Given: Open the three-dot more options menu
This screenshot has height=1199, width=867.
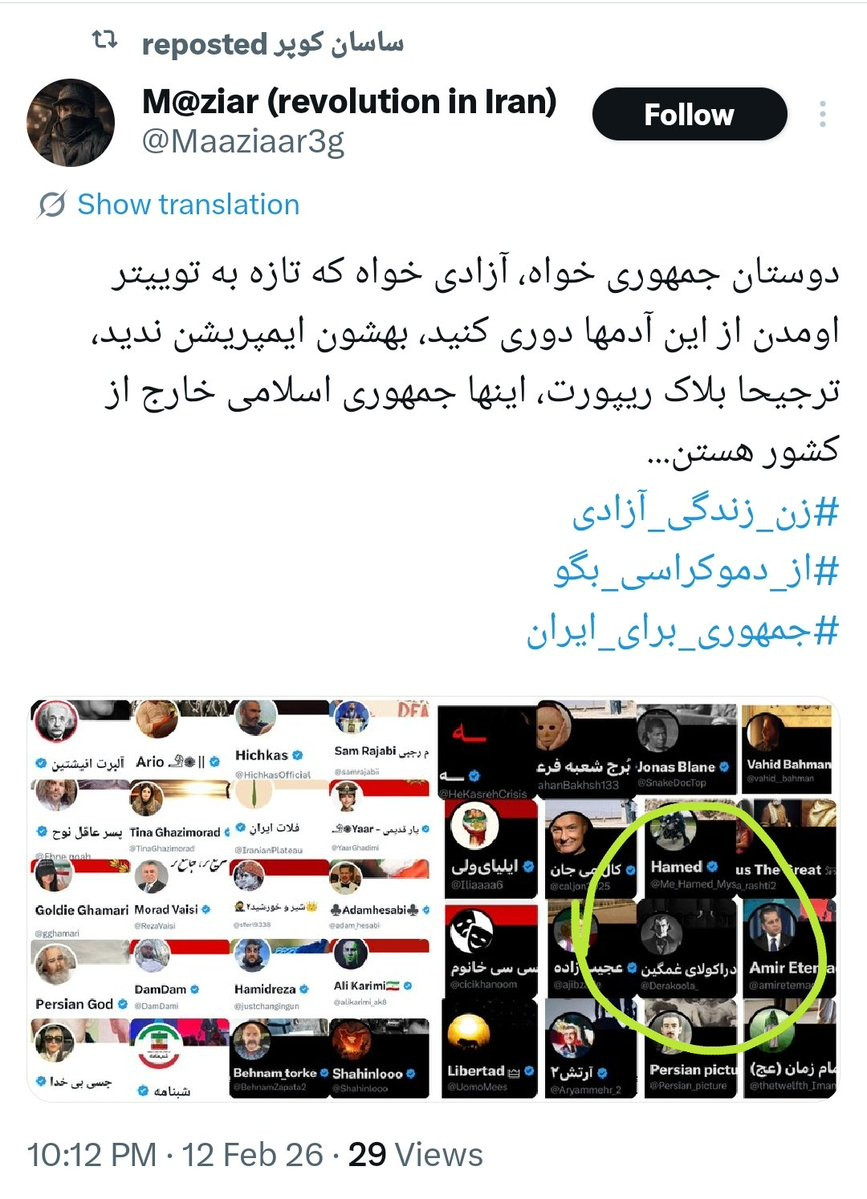Looking at the screenshot, I should [x=823, y=114].
